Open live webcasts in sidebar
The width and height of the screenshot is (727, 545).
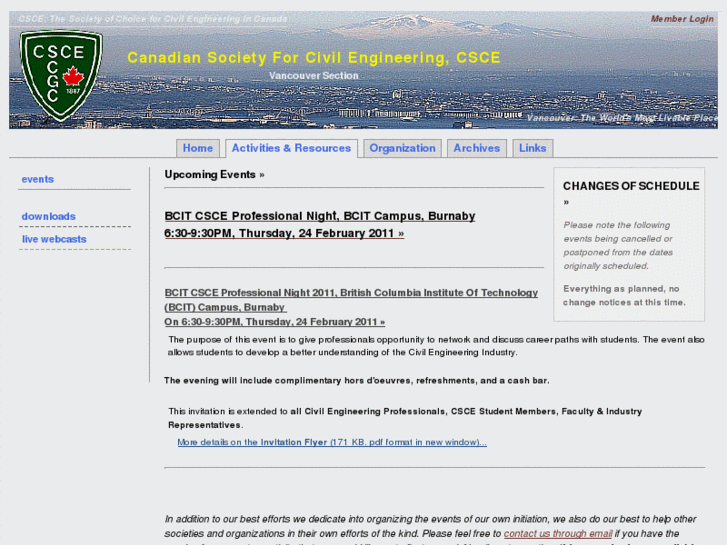(54, 239)
